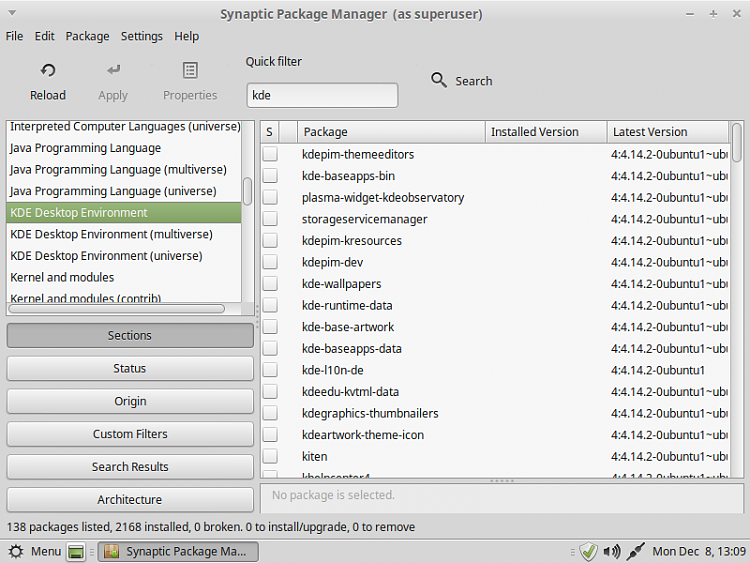Click the volume speaker icon in tray
This screenshot has width=750, height=563.
coord(612,552)
